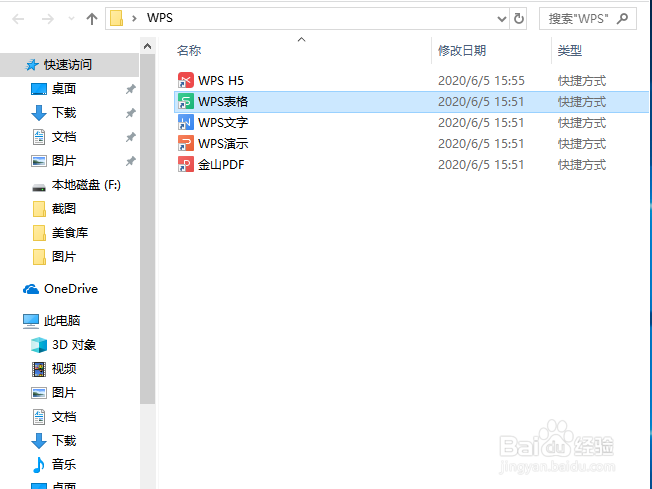Select the WPS H5 shortcut icon
The height and width of the screenshot is (489, 652).
185,80
